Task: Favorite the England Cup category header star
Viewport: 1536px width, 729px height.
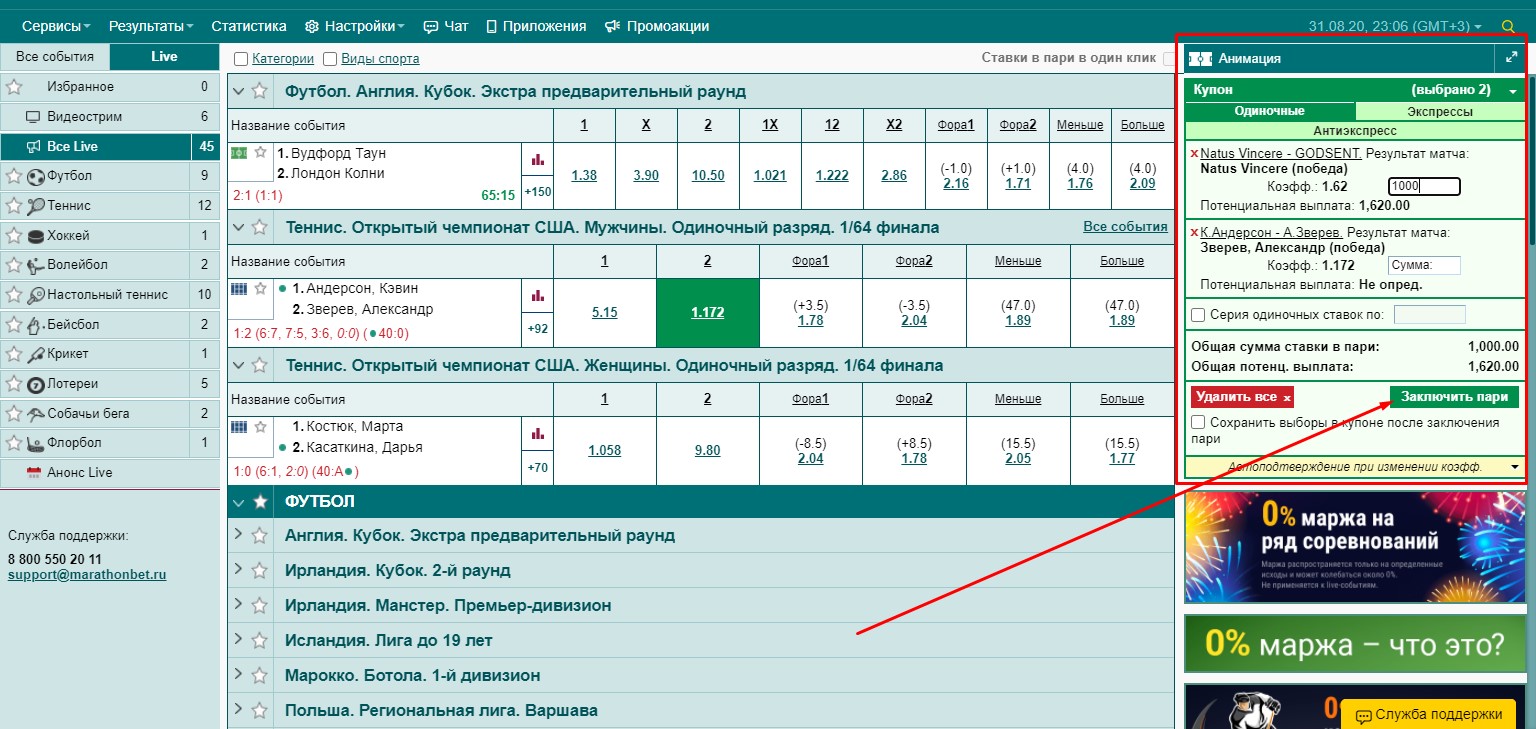Action: (x=260, y=91)
